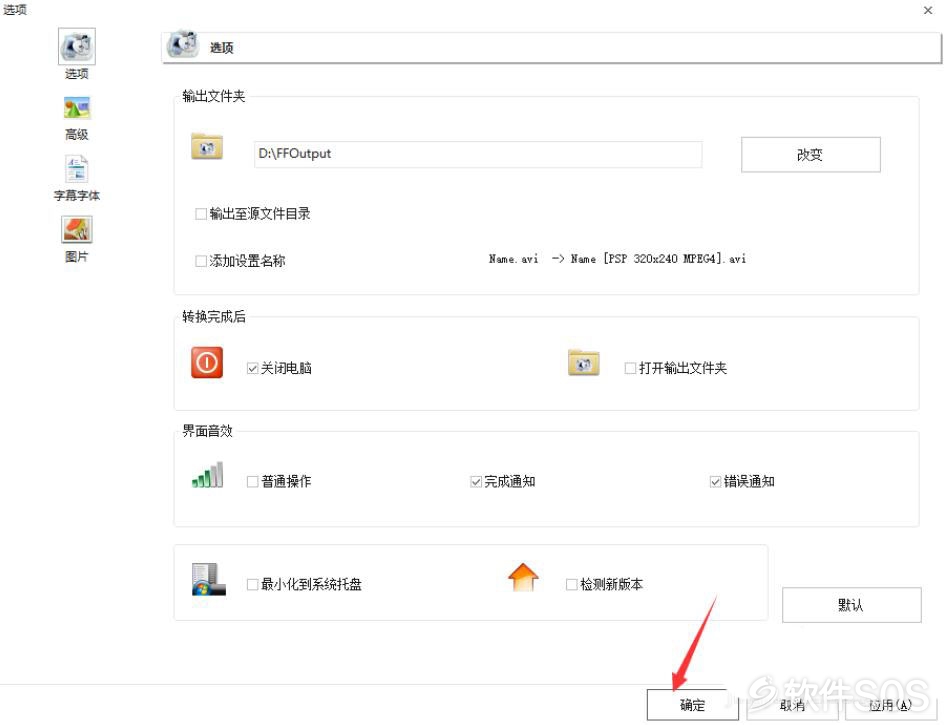Click 改变 button to change output folder
944x725 pixels.
(x=810, y=155)
